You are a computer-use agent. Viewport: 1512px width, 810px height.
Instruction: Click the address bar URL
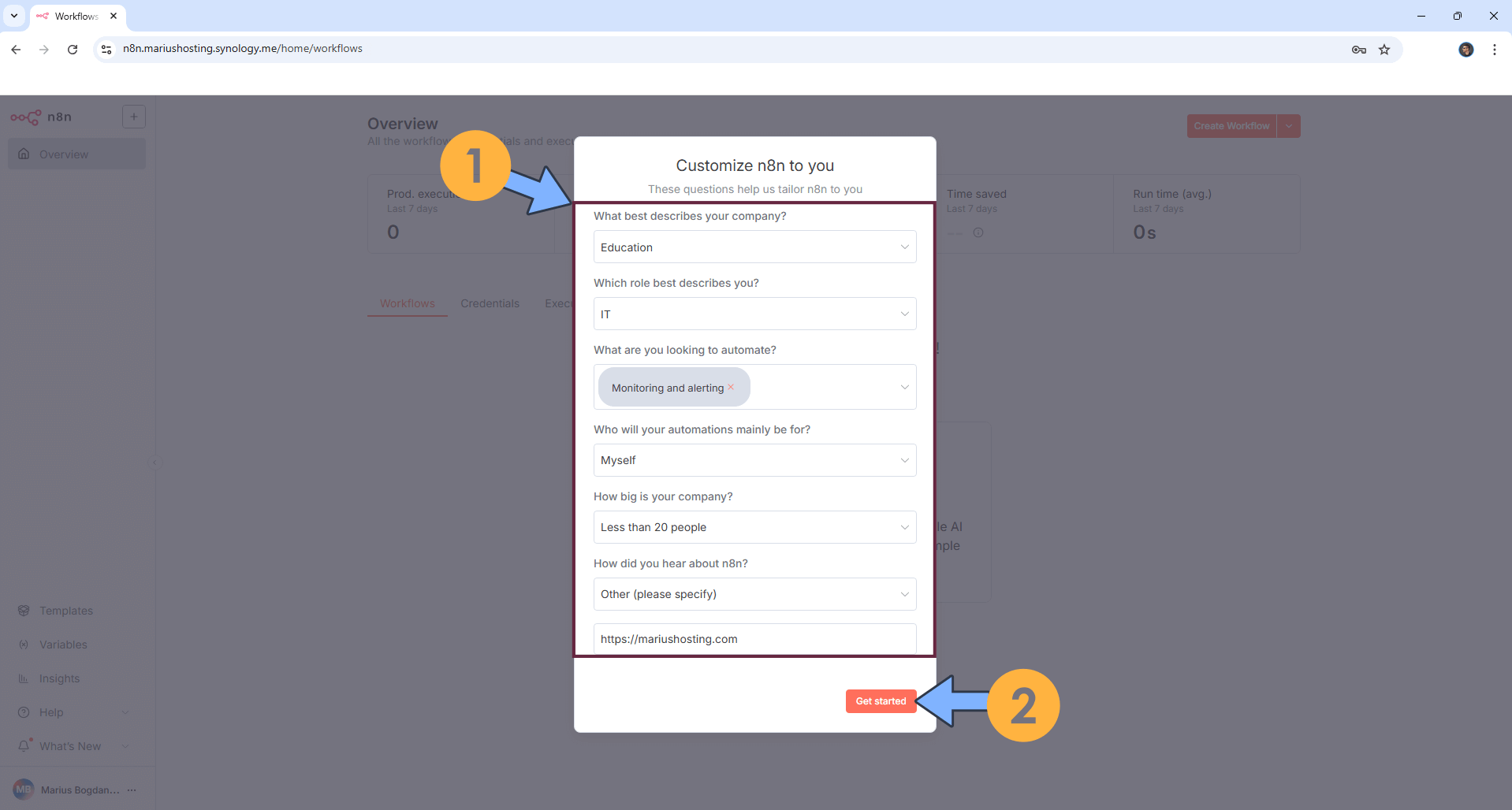pyautogui.click(x=243, y=49)
